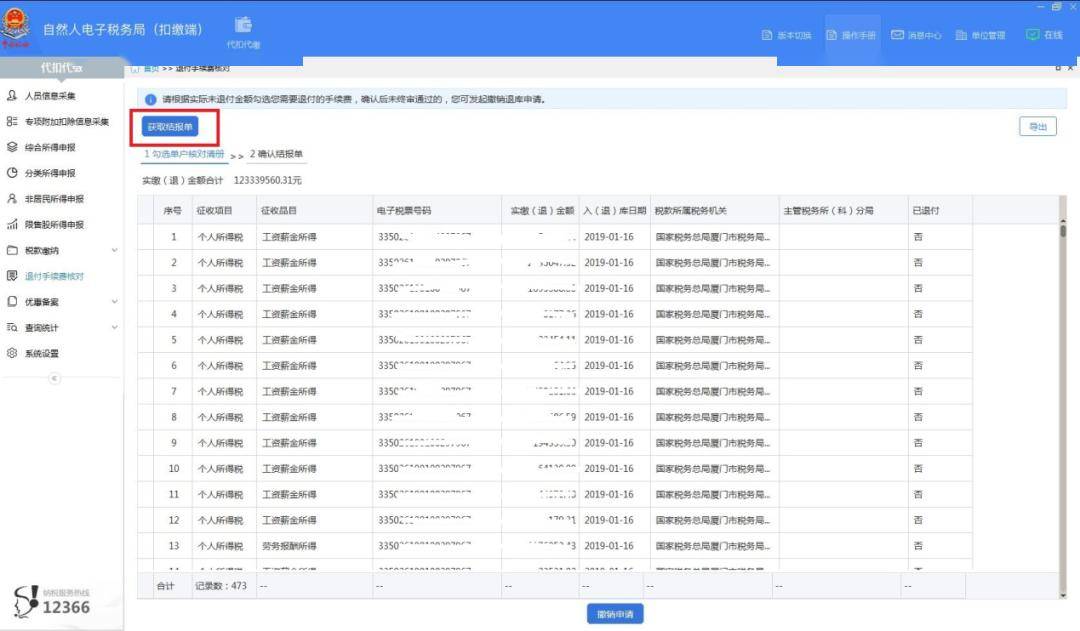
Task: Open 单位管理 in the top bar
Action: click(x=980, y=35)
